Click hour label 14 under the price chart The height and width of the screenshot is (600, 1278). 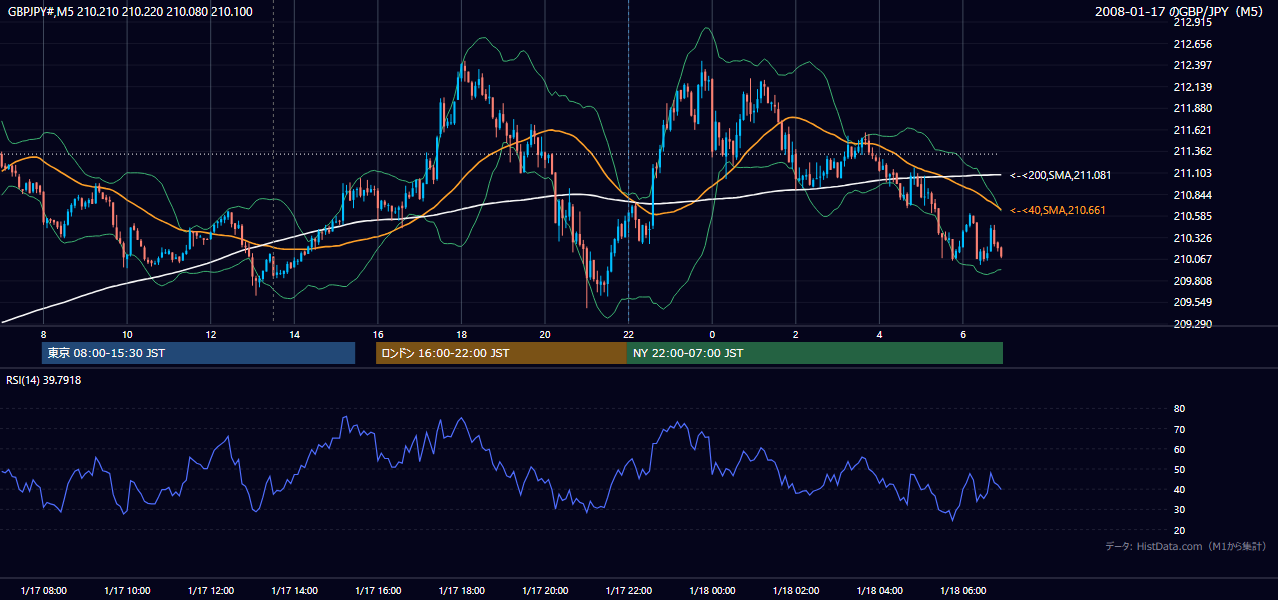click(294, 334)
